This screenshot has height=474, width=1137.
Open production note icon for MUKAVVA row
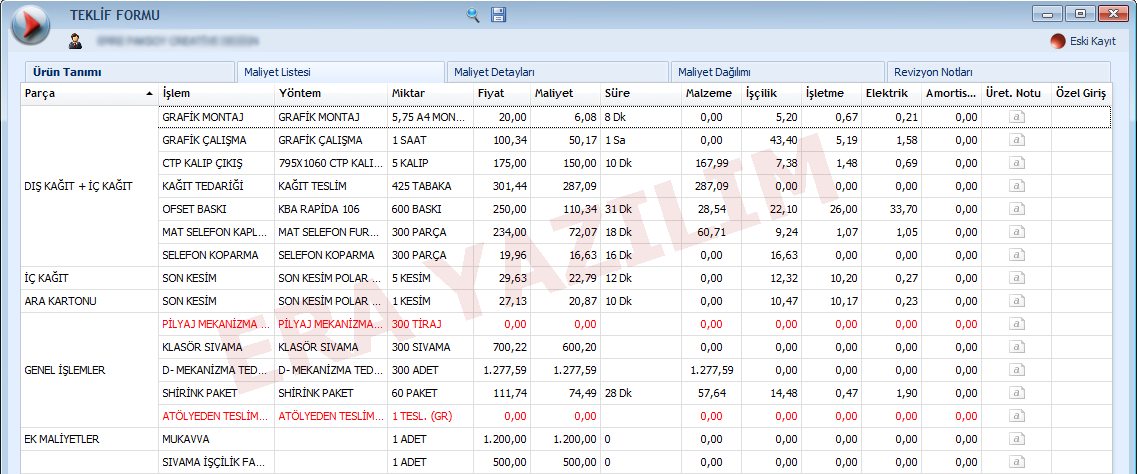coord(1016,439)
